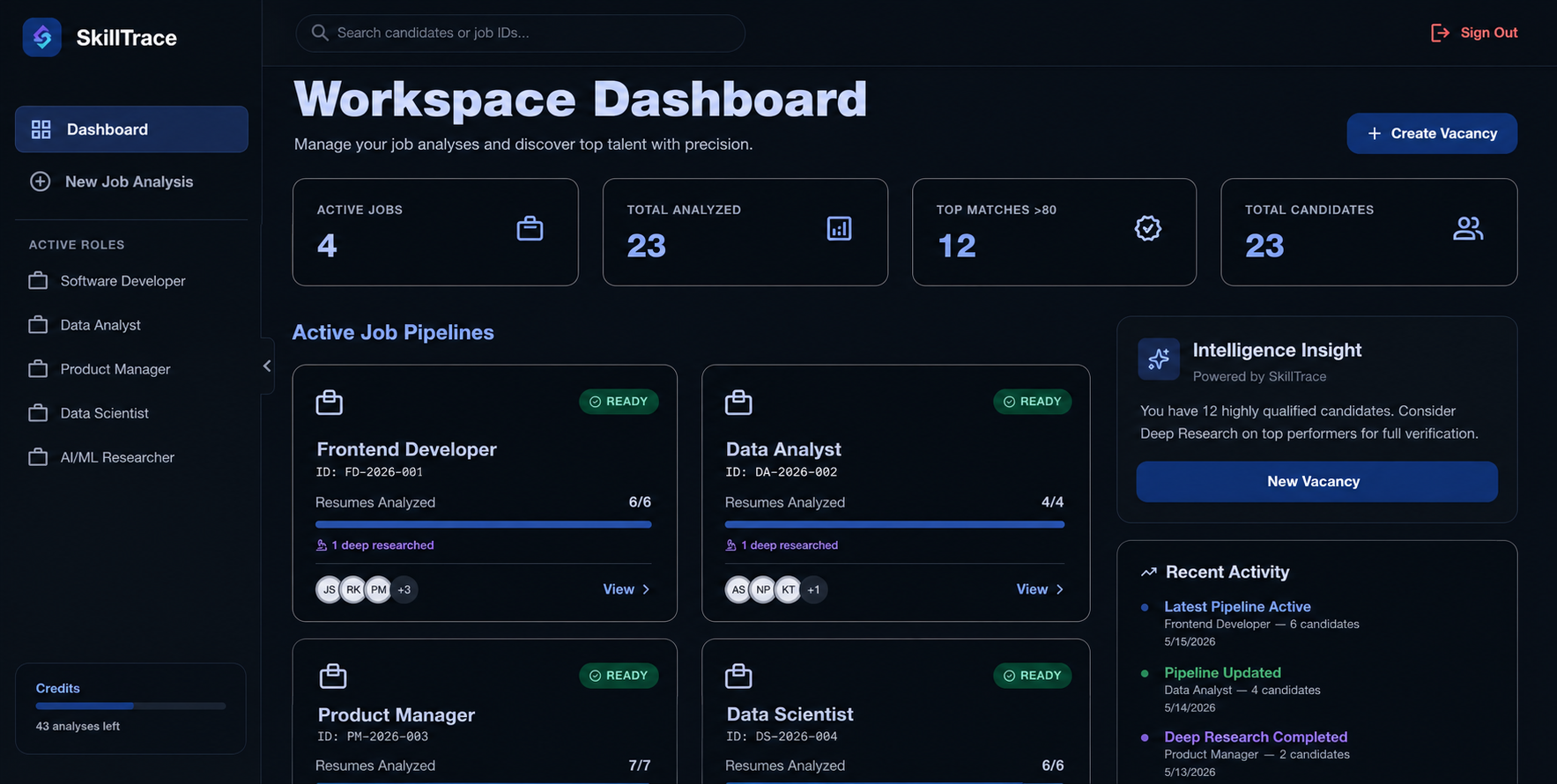The image size is (1557, 784).
Task: Click the 'ID: DS-2026-004' text
Action: [x=782, y=736]
